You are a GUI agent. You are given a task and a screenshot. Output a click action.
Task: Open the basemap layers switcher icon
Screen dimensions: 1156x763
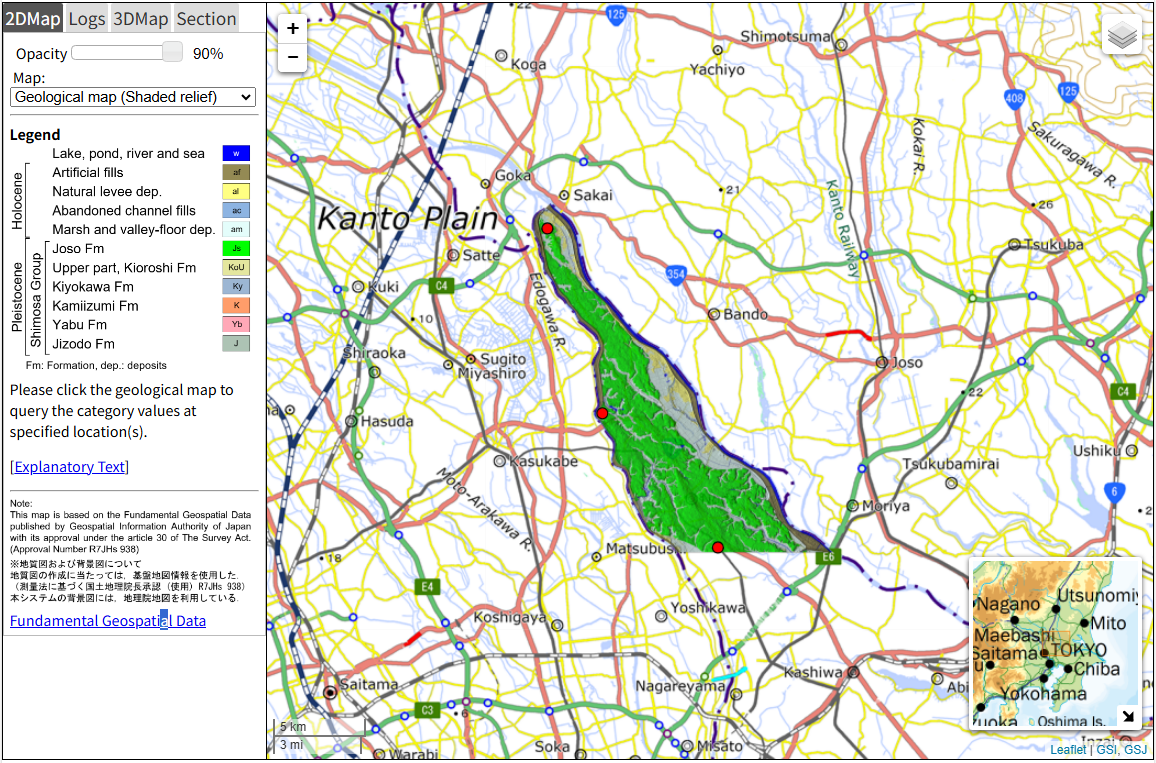point(1121,33)
